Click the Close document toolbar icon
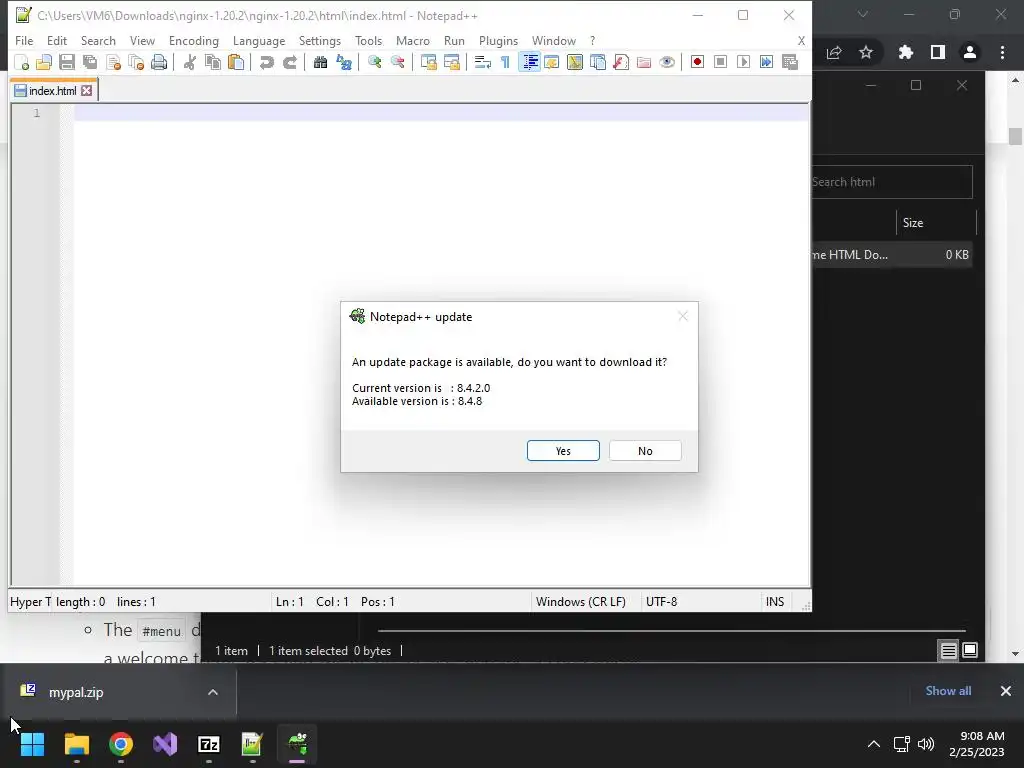 [x=113, y=62]
